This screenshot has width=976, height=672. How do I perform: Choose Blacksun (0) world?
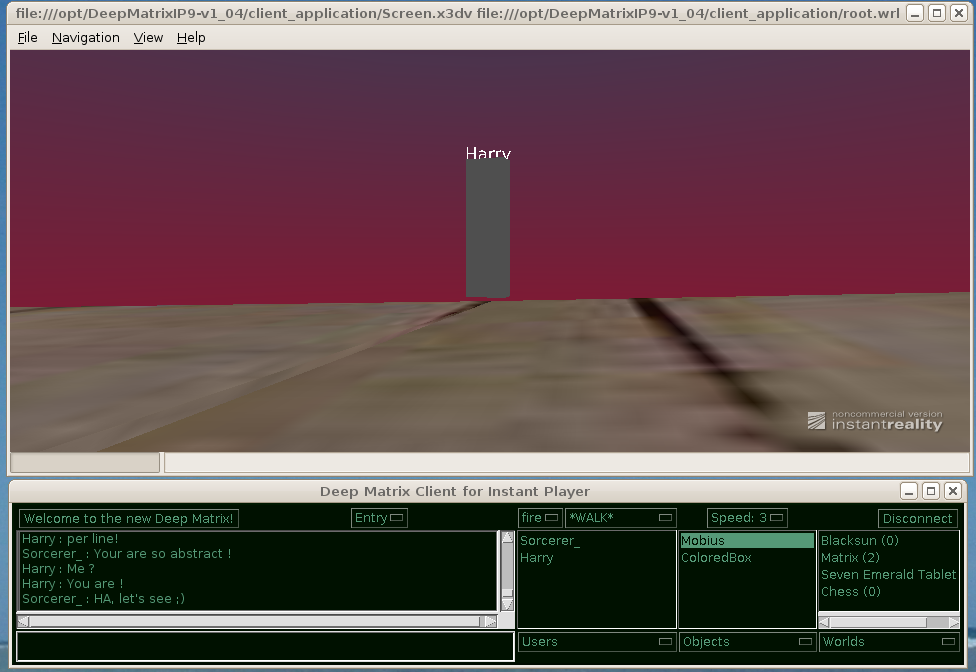[859, 541]
